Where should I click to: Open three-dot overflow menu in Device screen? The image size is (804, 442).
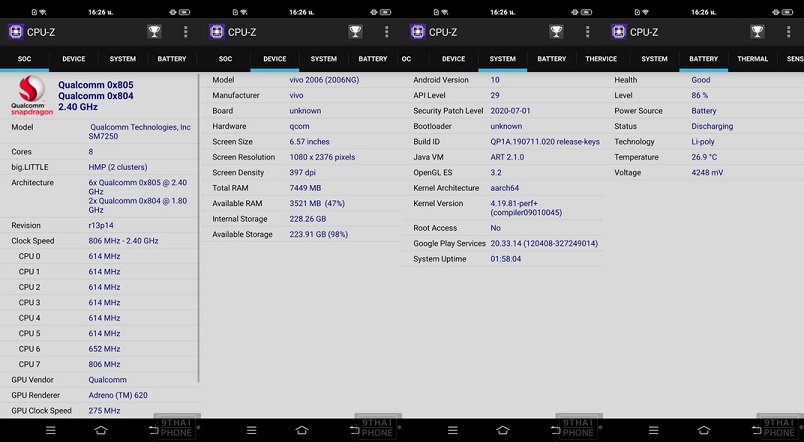(x=387, y=32)
